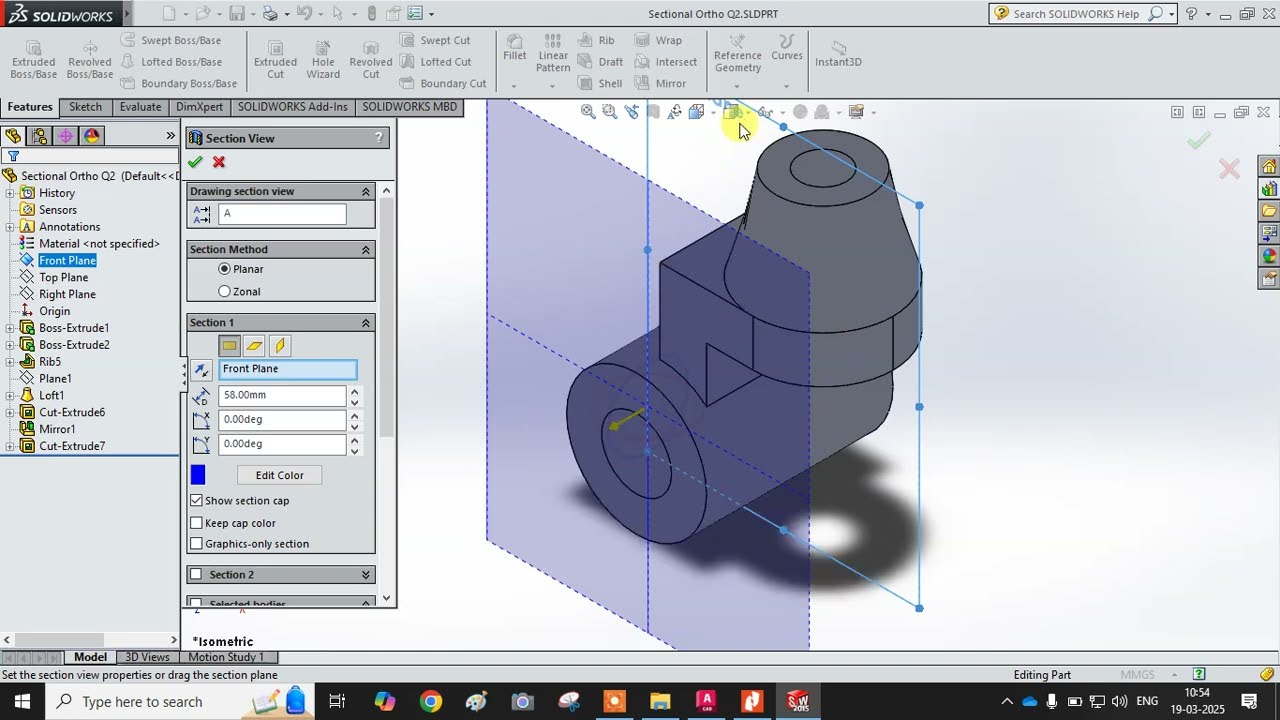Expand the Section 2 group chevron
Image resolution: width=1280 pixels, height=720 pixels.
tap(366, 575)
